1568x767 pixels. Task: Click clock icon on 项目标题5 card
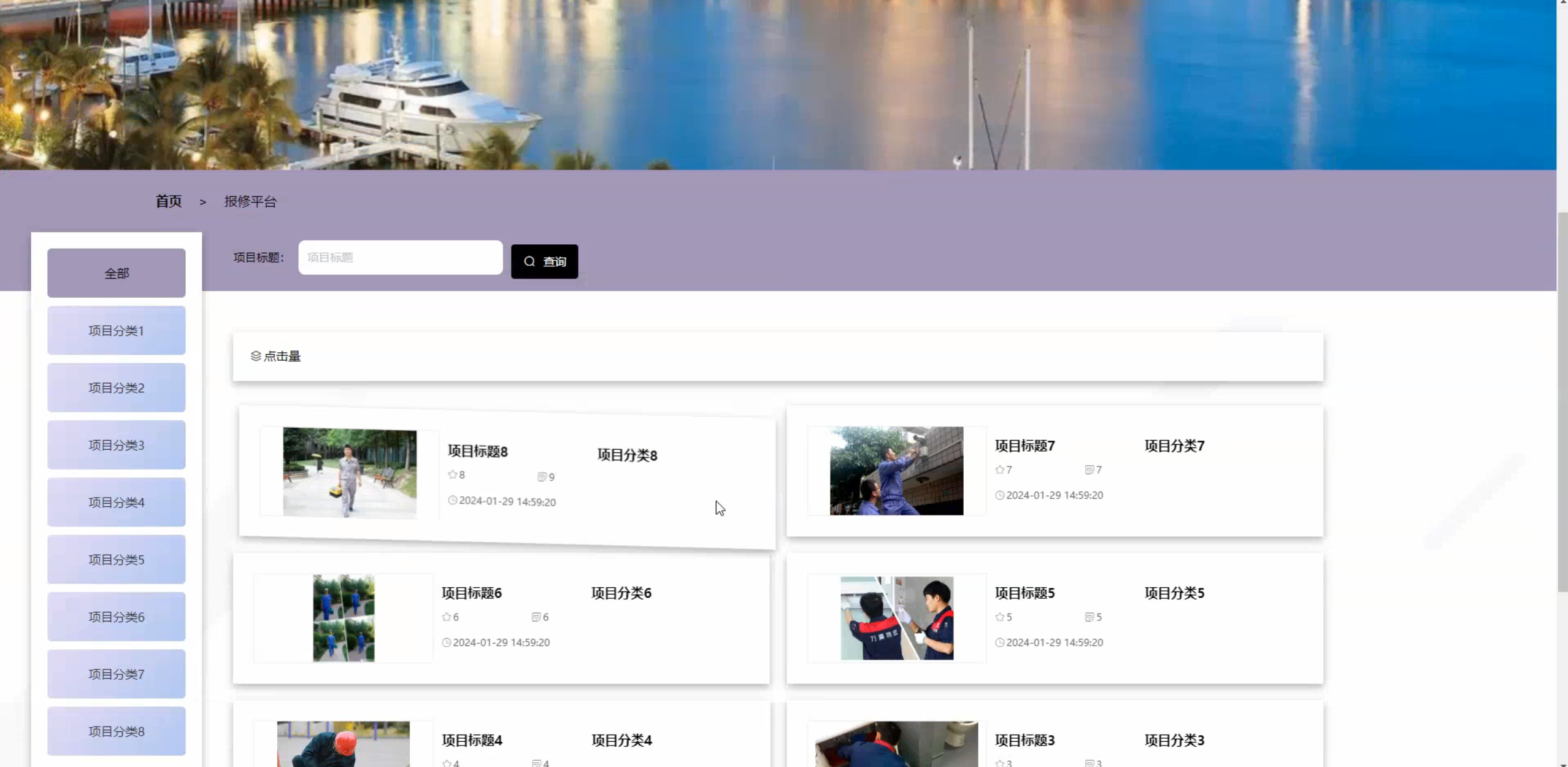coord(999,642)
